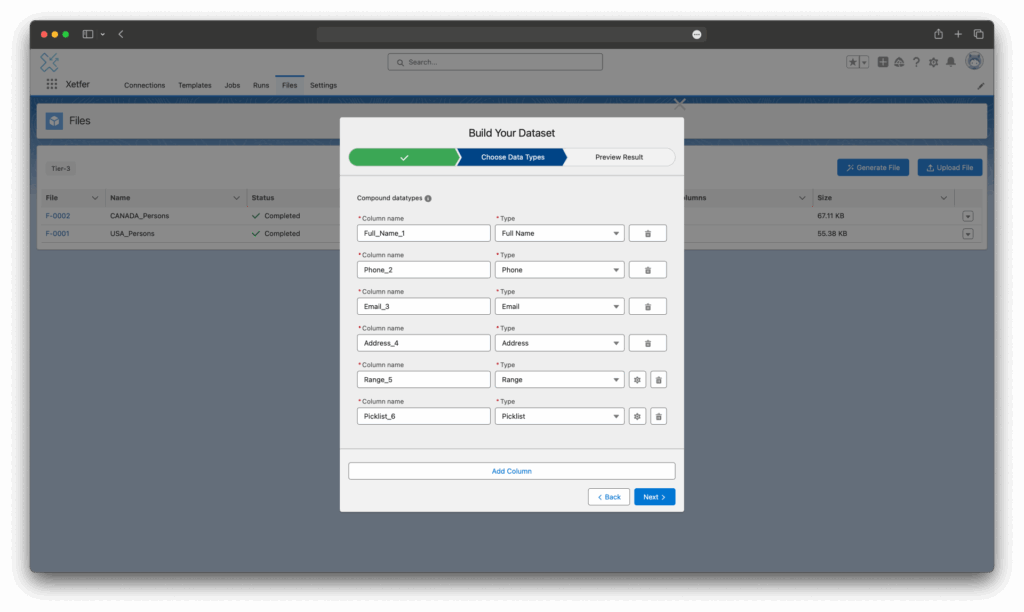This screenshot has height=612, width=1024.
Task: Click the Salesforce search box
Action: tap(495, 62)
